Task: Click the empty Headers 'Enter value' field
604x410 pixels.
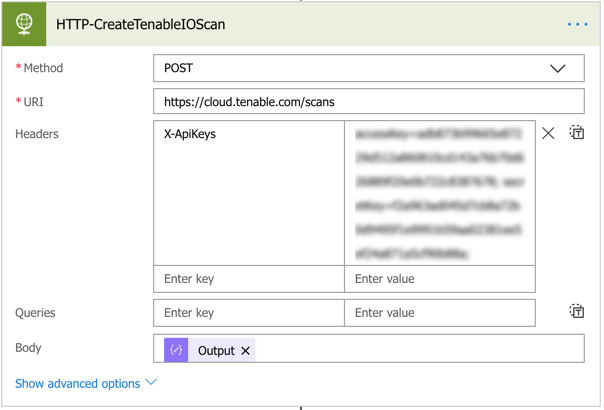Action: tap(439, 279)
